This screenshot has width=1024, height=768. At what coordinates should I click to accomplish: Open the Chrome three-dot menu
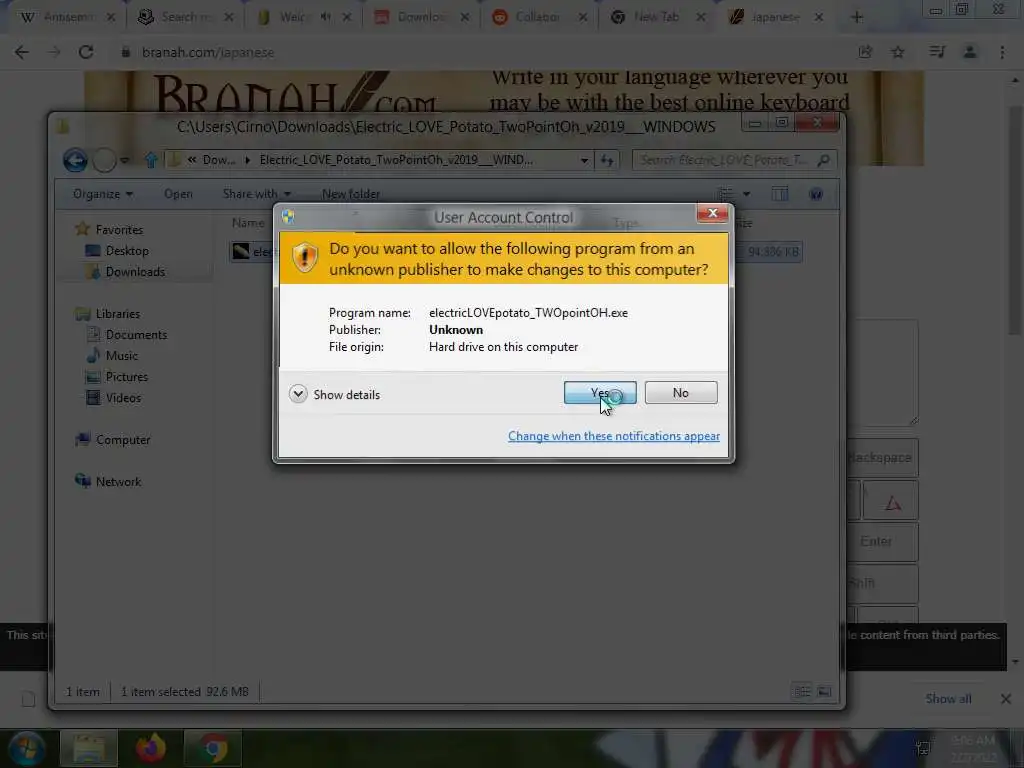pyautogui.click(x=1002, y=52)
